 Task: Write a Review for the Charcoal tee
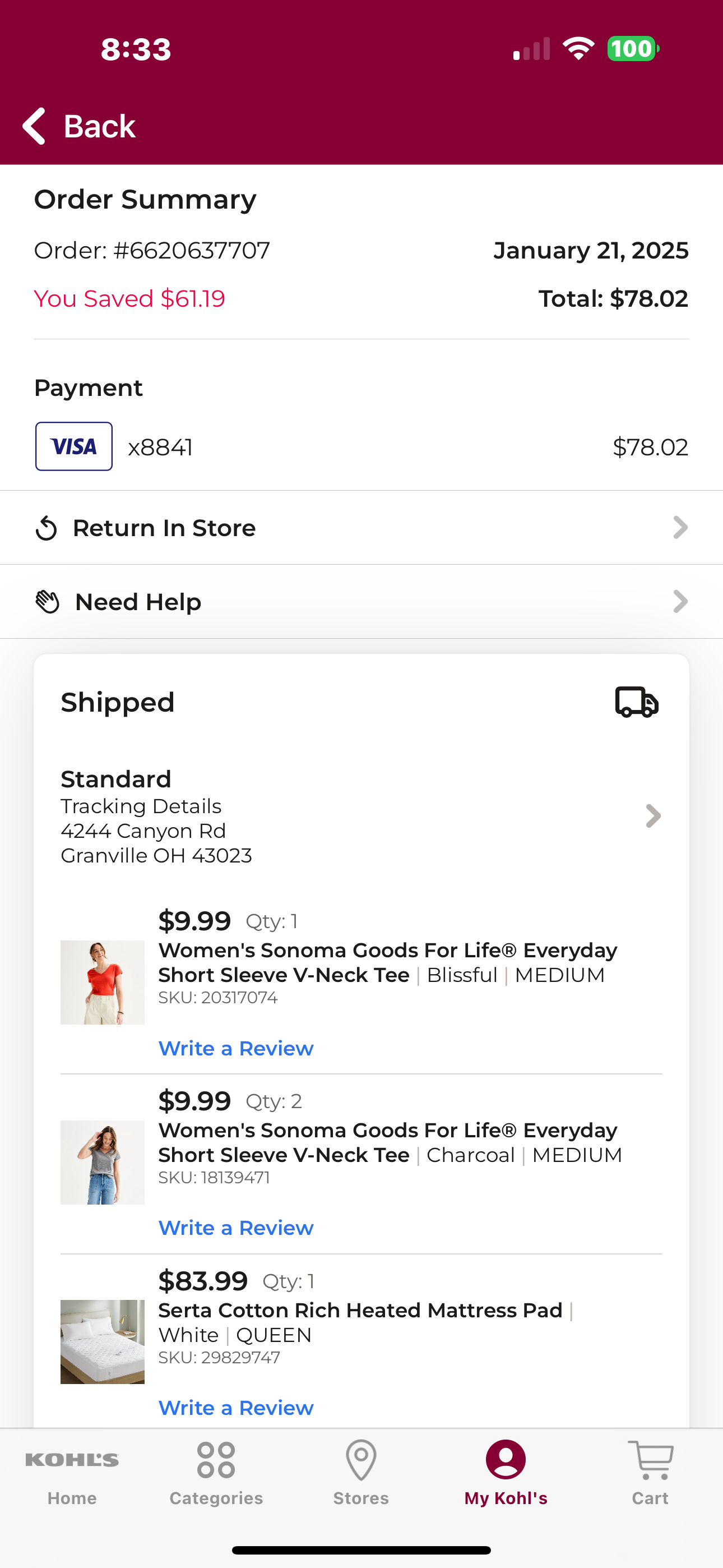click(236, 1228)
